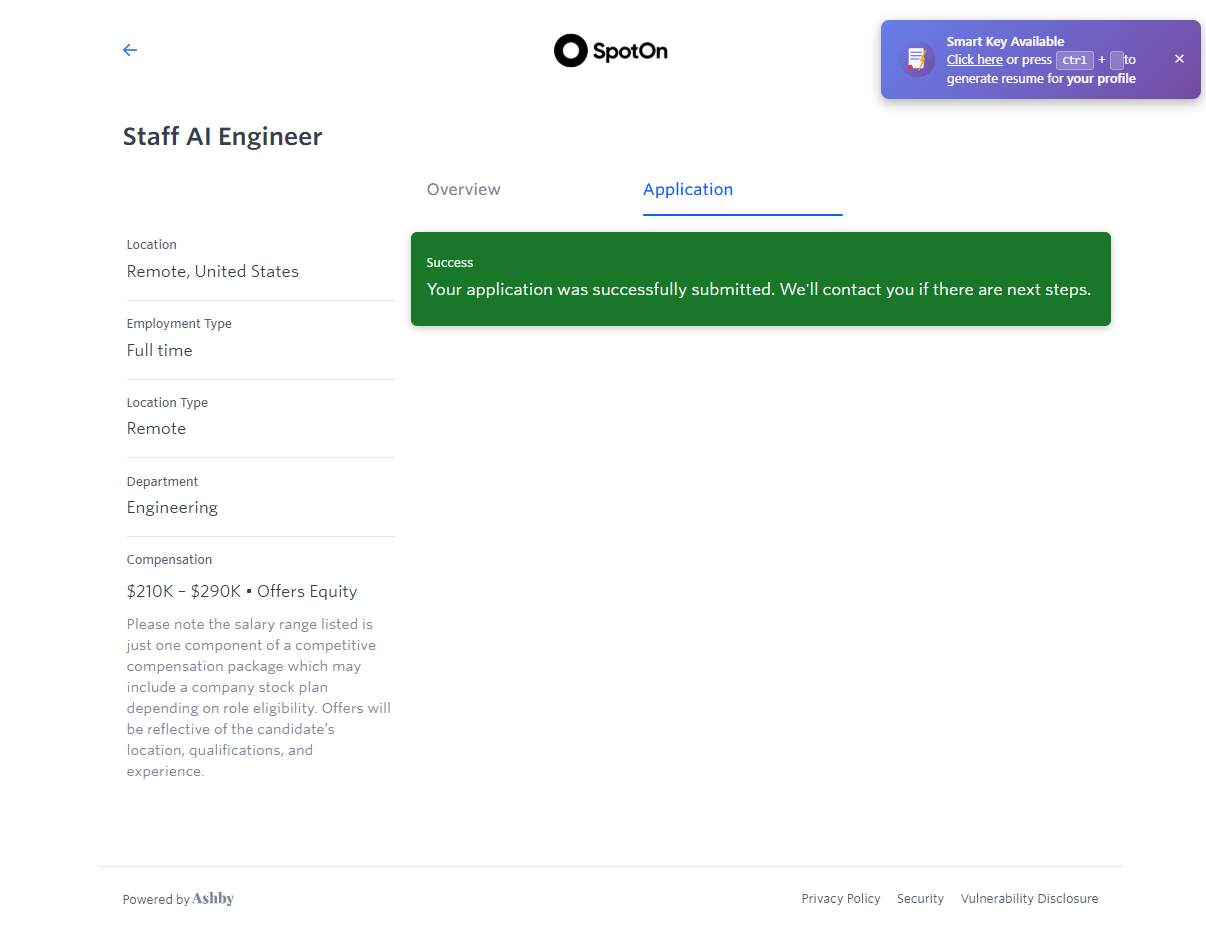
Task: Open the Privacy Policy link
Action: pos(840,899)
